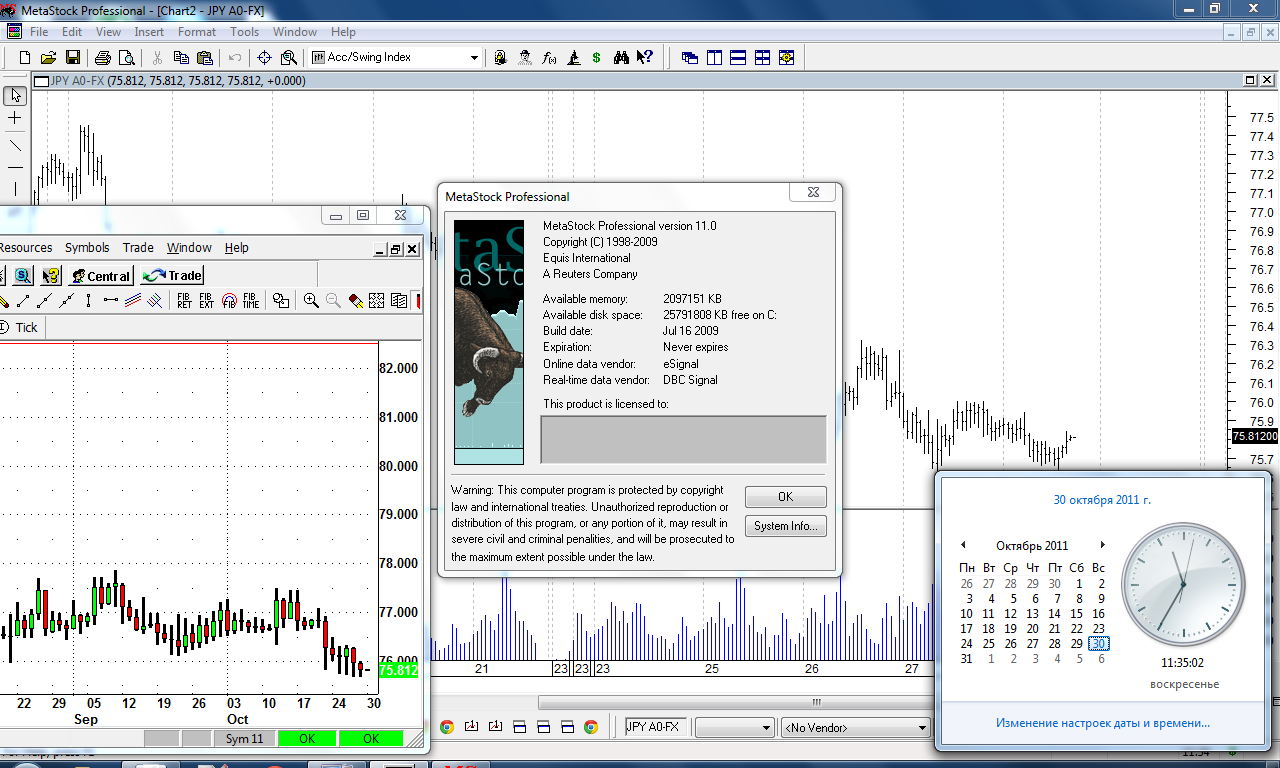1280x768 pixels.
Task: Open the Acc/Swing Index indicator dropdown
Action: point(474,58)
